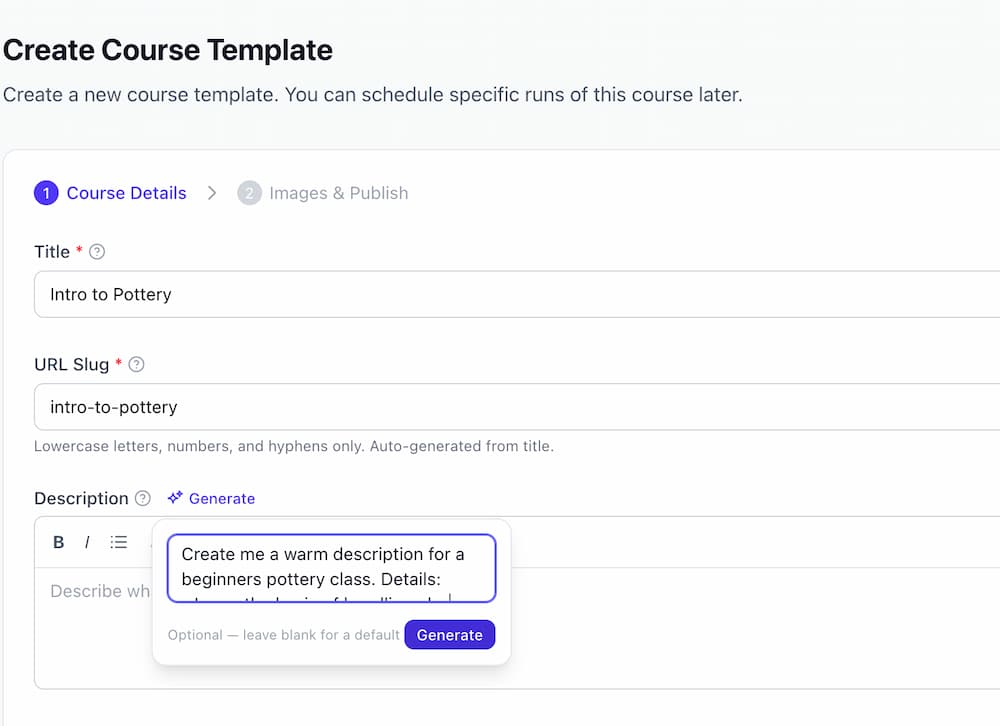Click the Title field showing Intro to Pottery

[x=400, y=294]
